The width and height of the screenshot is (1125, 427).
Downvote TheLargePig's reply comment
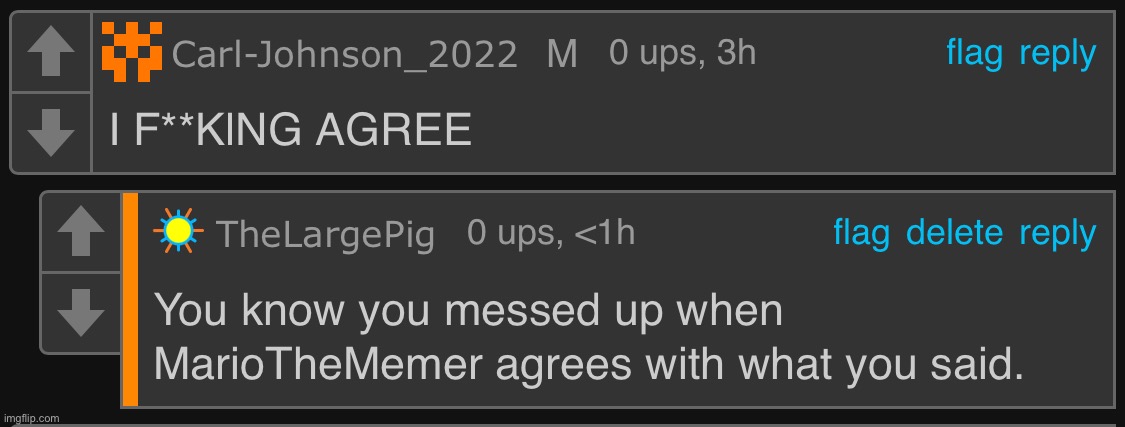pos(80,312)
